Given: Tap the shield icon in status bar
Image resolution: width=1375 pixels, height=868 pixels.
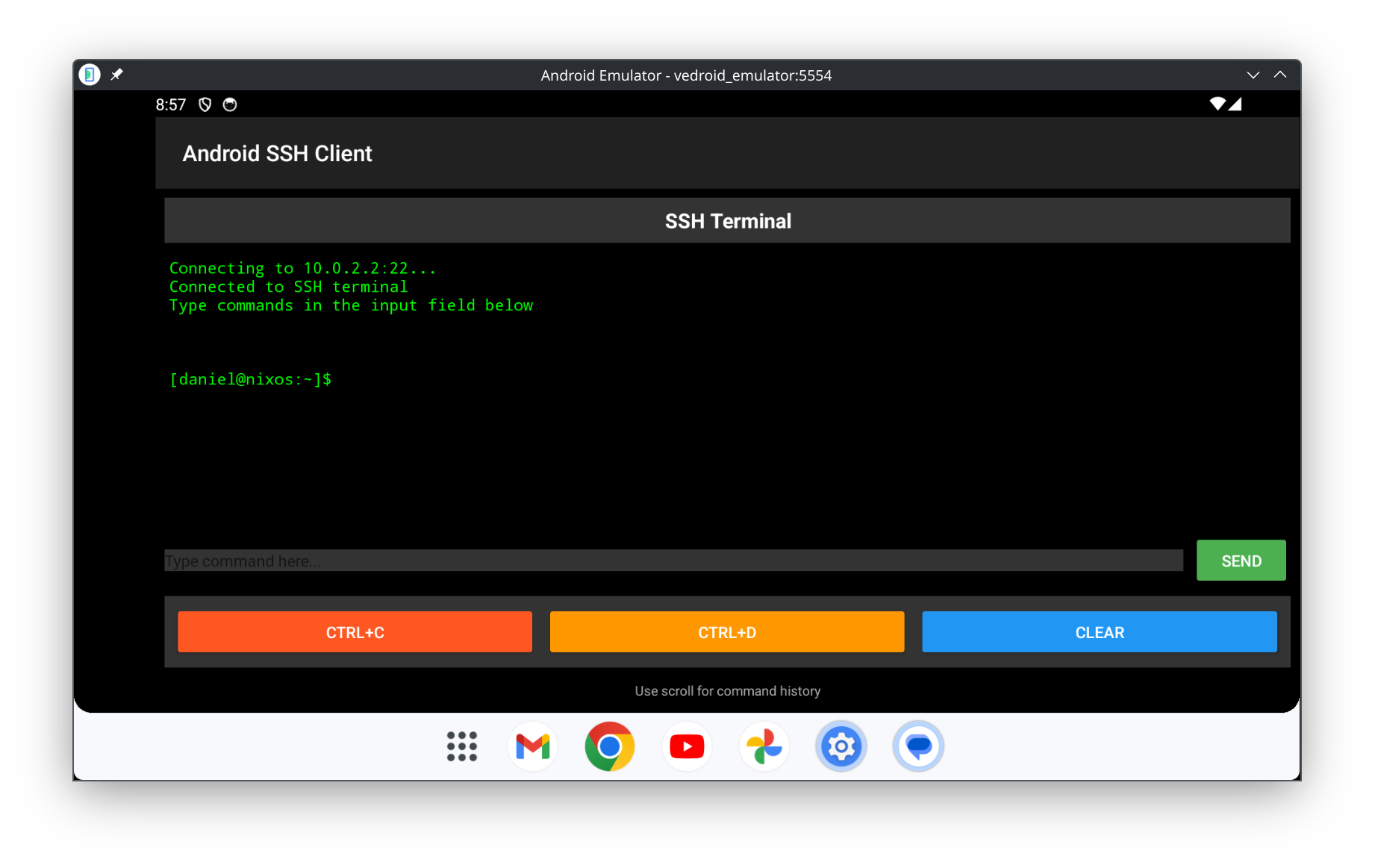Looking at the screenshot, I should (x=205, y=104).
